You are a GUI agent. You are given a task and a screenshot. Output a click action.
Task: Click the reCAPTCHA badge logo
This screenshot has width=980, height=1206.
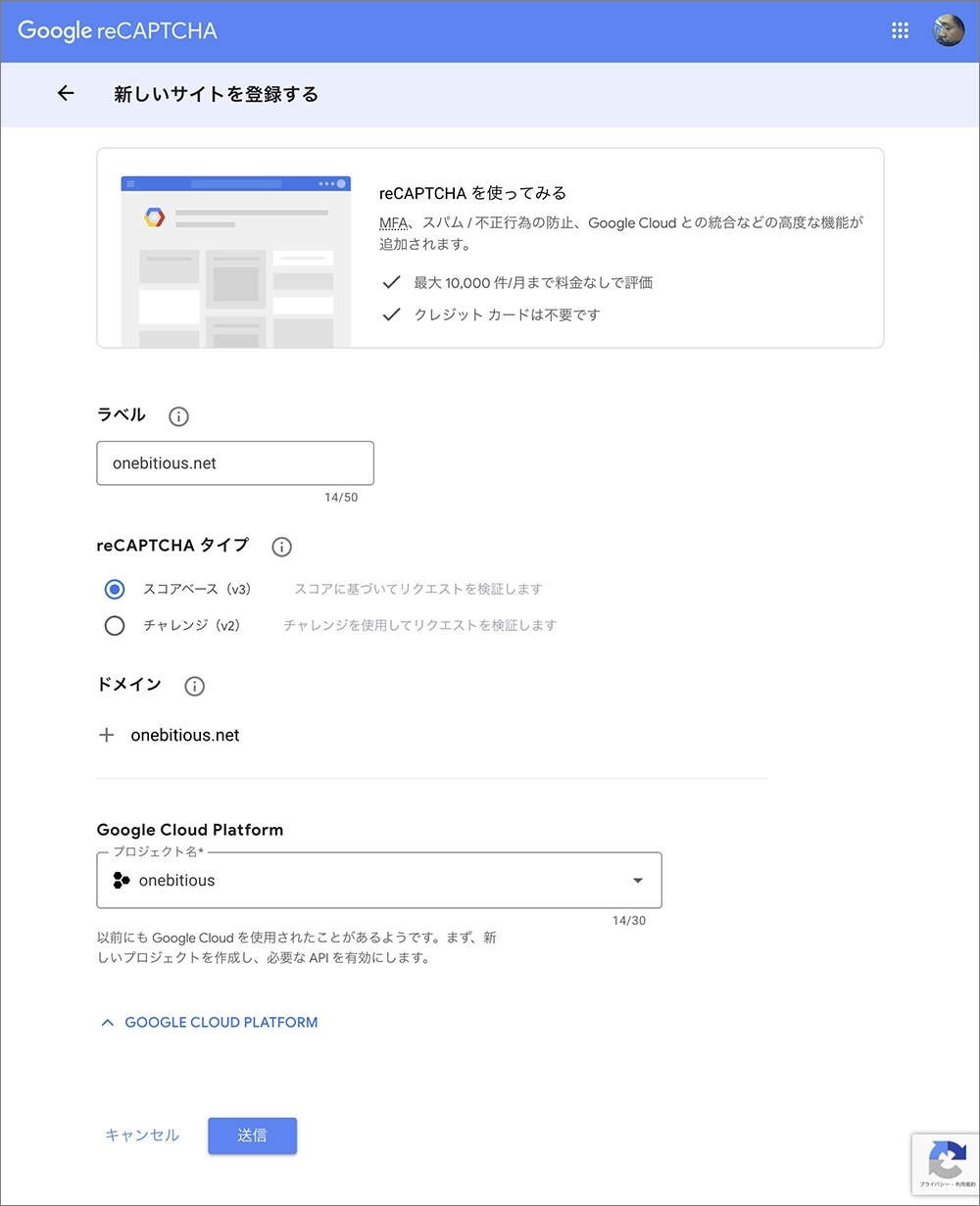pos(945,1160)
